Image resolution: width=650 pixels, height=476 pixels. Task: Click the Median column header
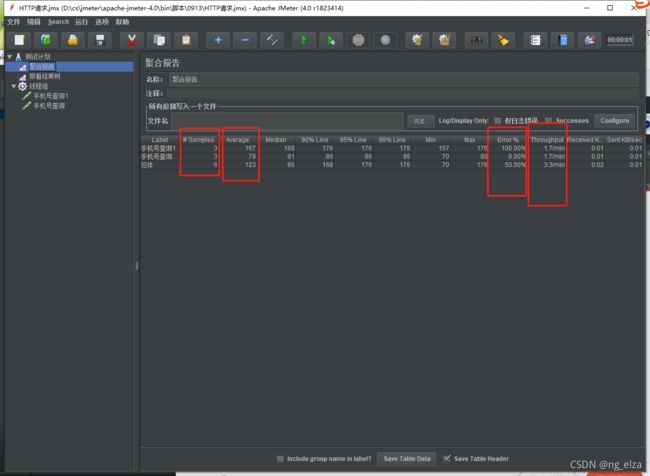276,140
